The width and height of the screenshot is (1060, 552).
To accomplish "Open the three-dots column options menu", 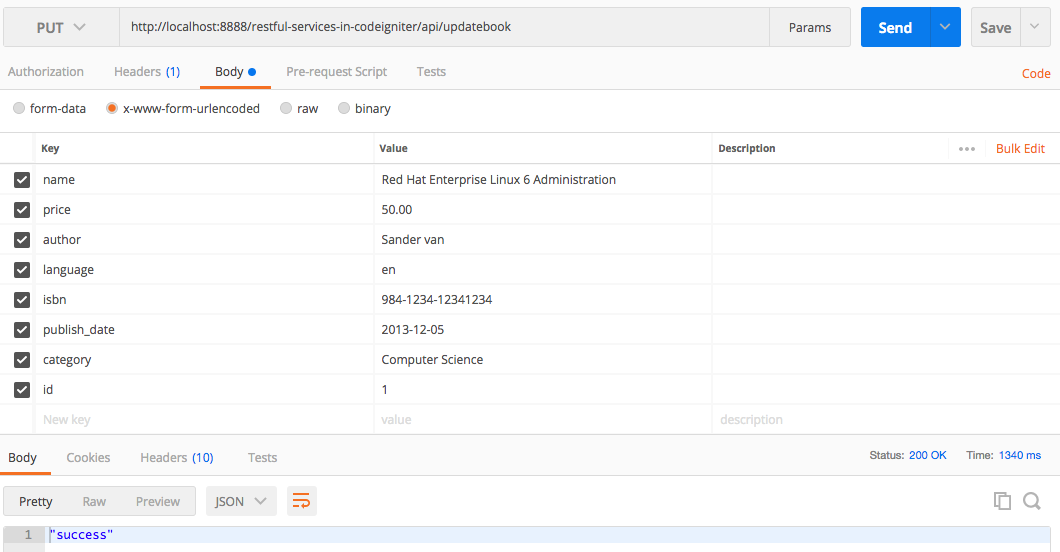I will click(966, 149).
